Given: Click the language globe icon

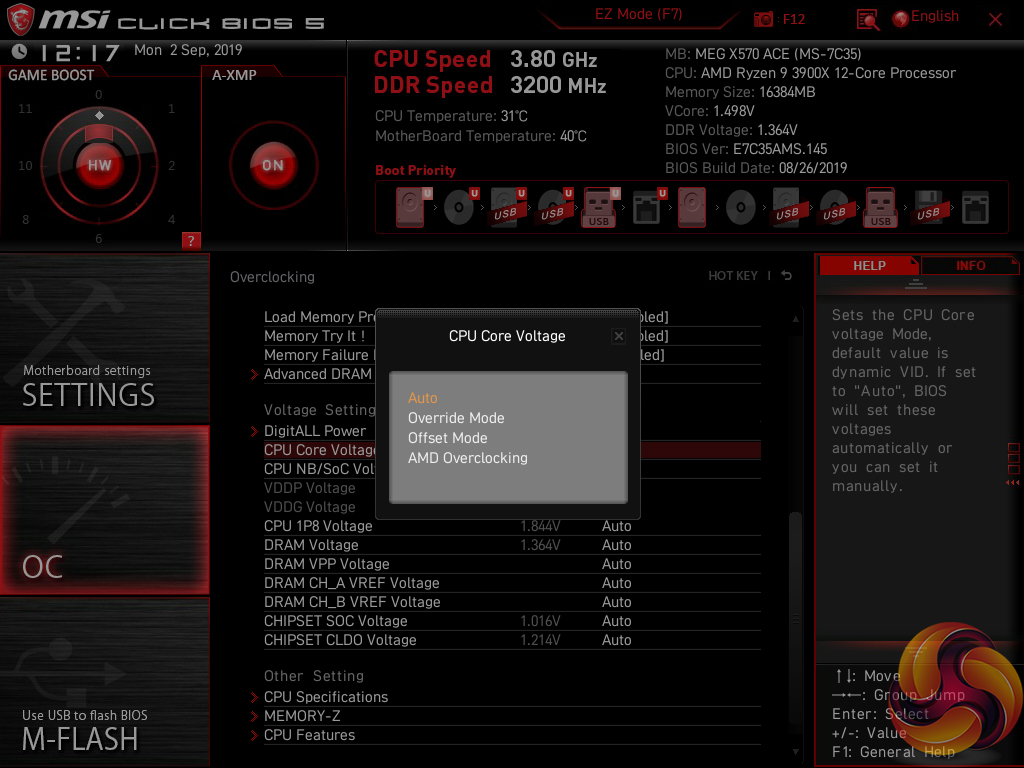Looking at the screenshot, I should 900,18.
